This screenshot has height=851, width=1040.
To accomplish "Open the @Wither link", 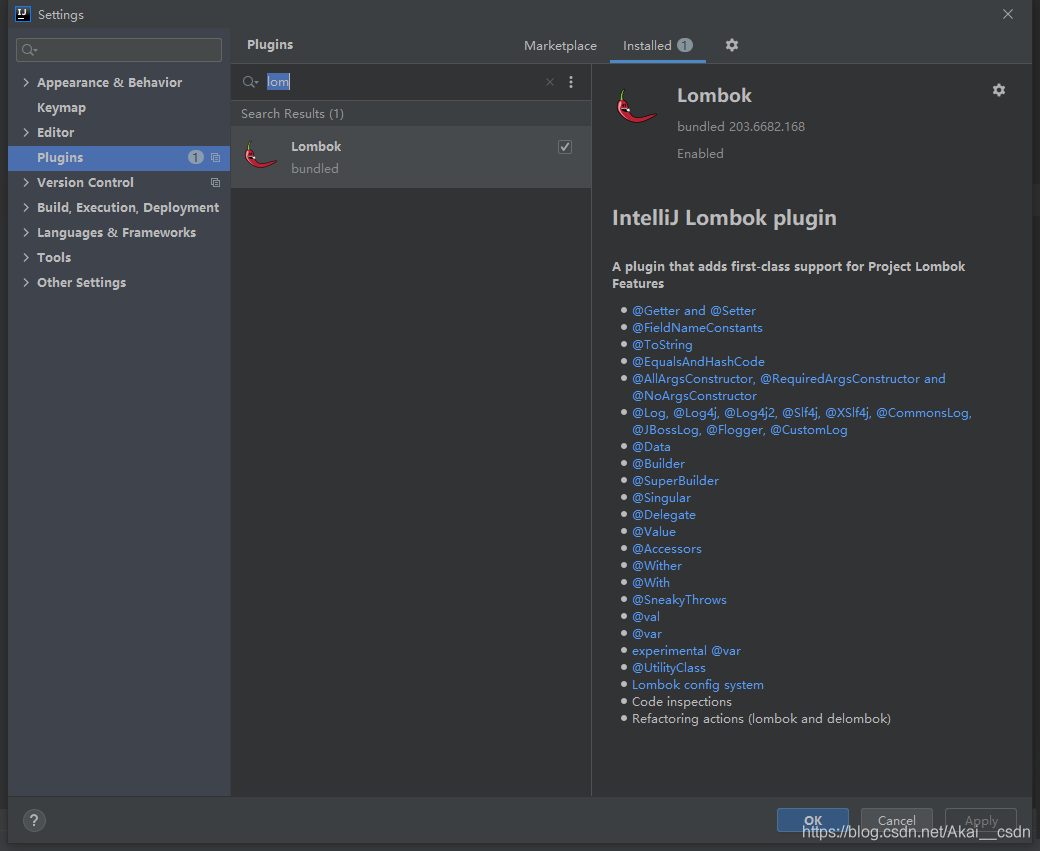I will click(x=657, y=566).
